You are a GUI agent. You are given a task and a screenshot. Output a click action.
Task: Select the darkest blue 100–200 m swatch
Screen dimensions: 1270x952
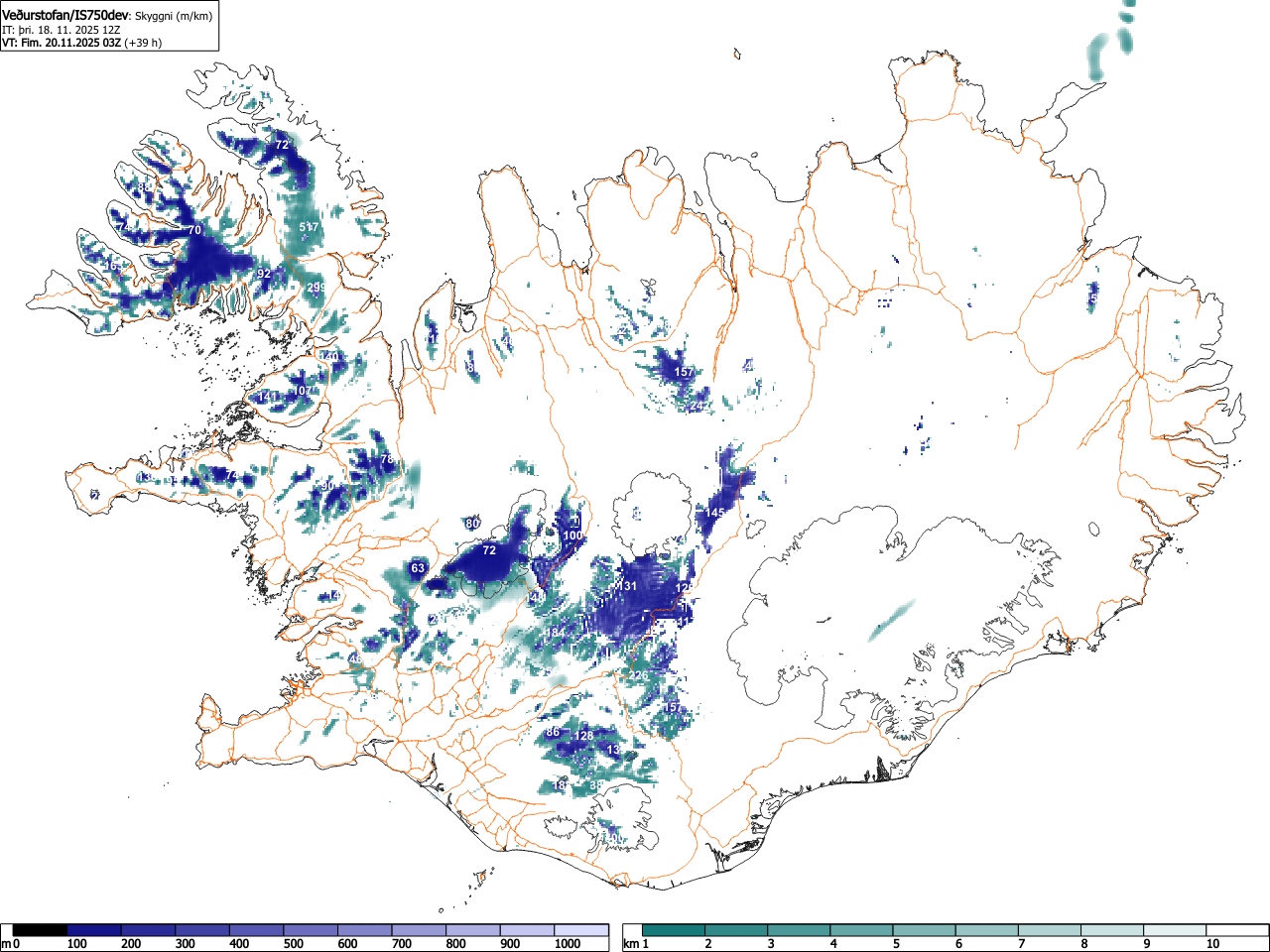pos(94,930)
